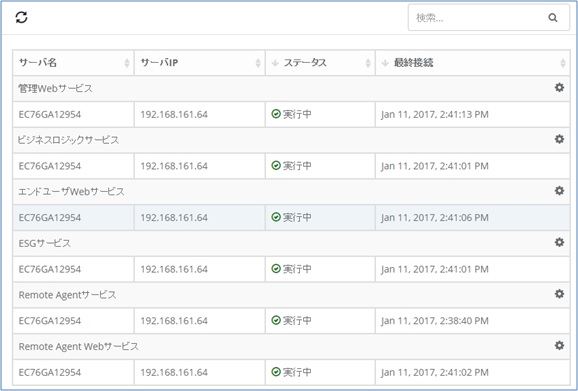Click timestamp 2:41:06 PM

tap(435, 218)
